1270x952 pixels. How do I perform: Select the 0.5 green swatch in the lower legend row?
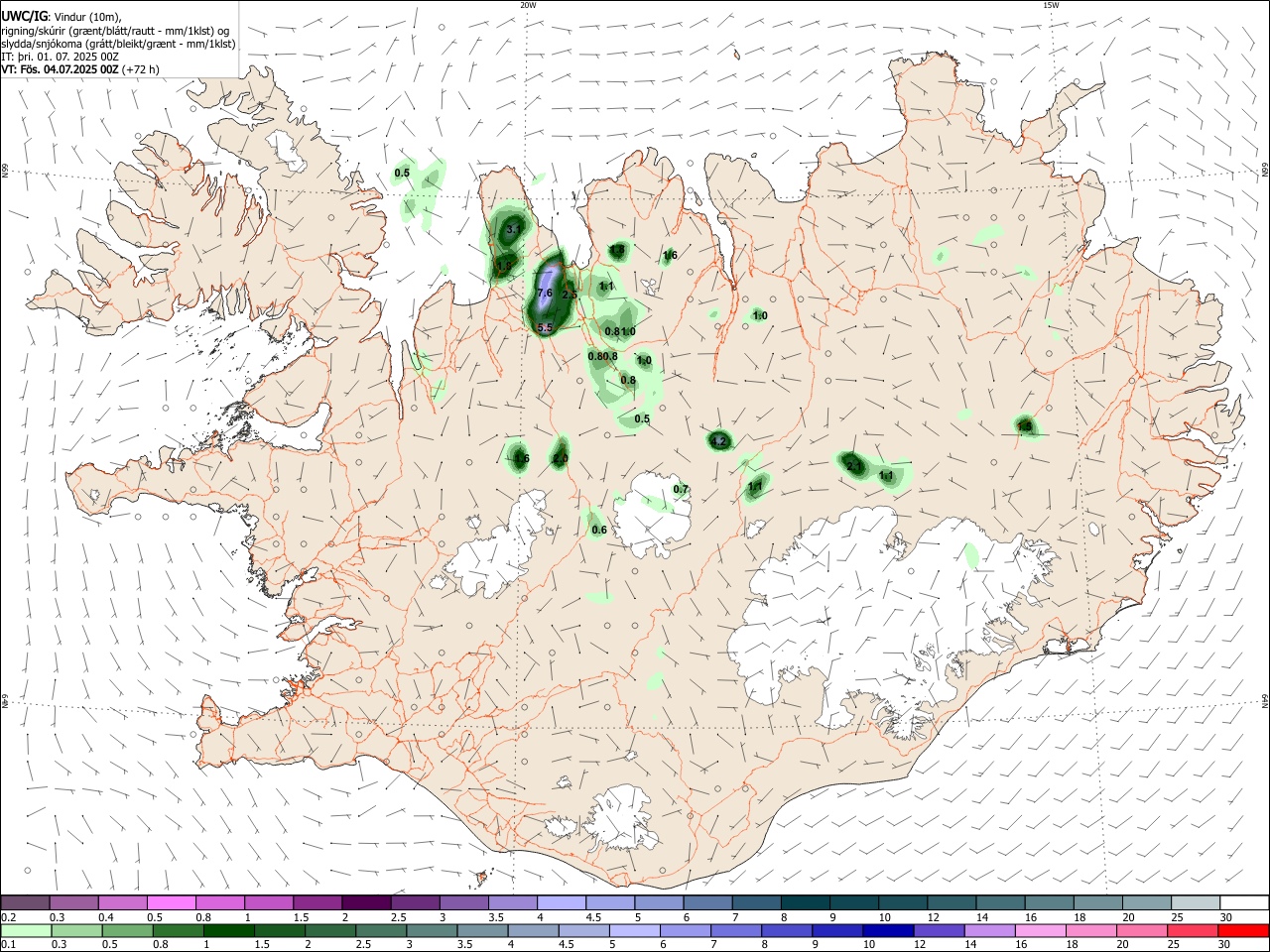128,930
